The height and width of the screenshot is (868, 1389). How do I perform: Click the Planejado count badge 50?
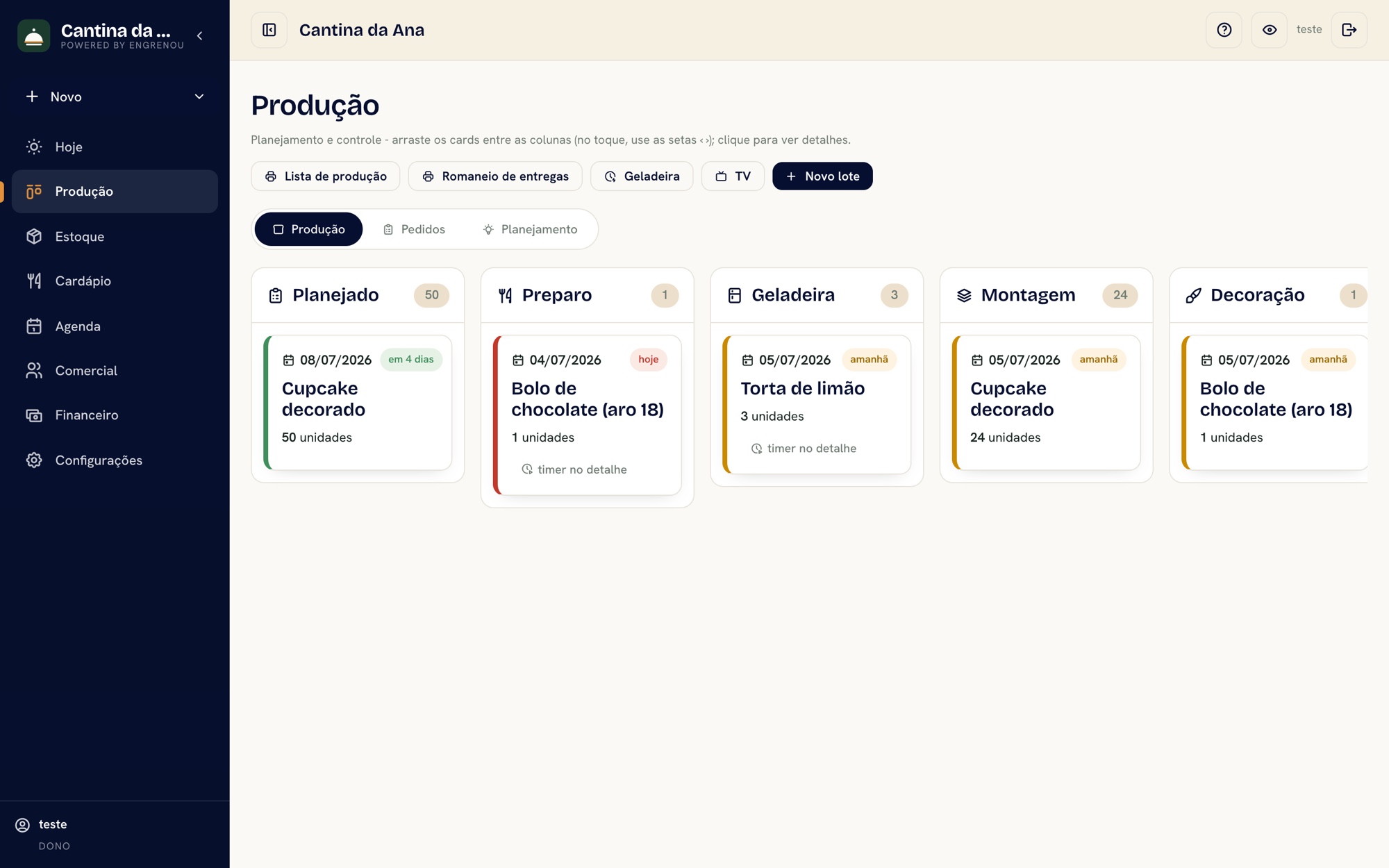point(431,295)
